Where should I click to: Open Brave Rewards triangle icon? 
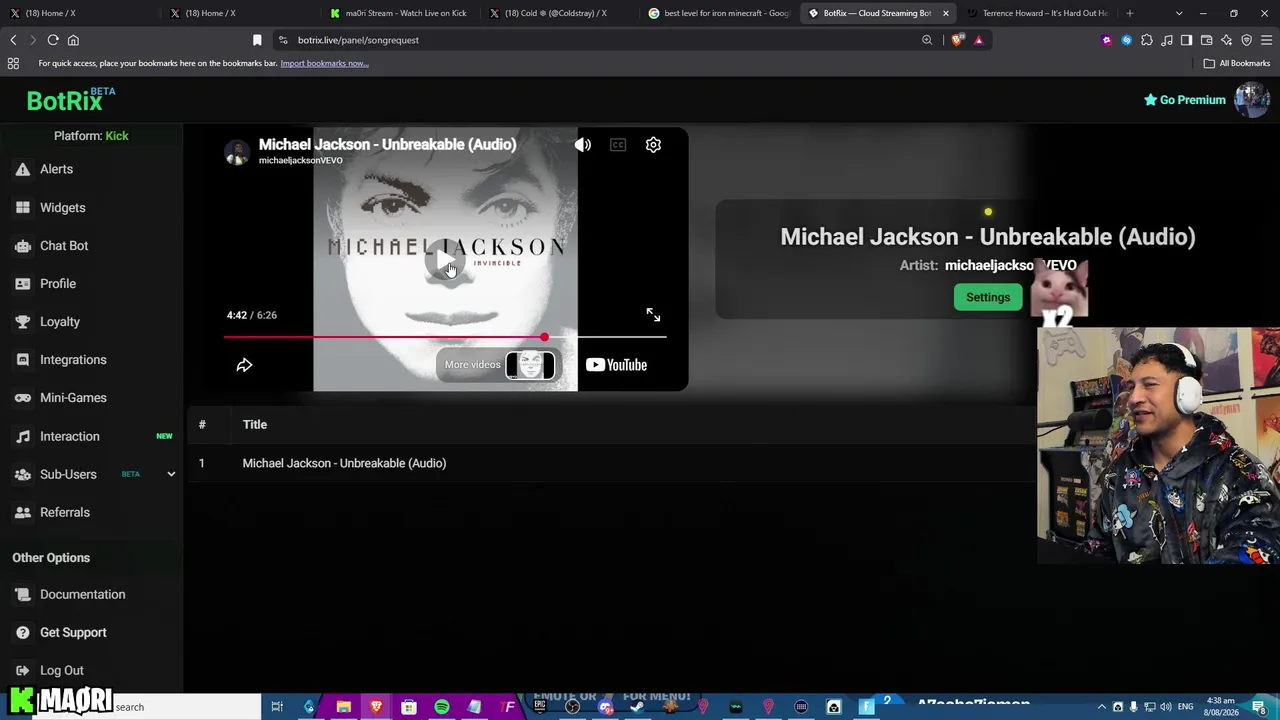click(978, 40)
